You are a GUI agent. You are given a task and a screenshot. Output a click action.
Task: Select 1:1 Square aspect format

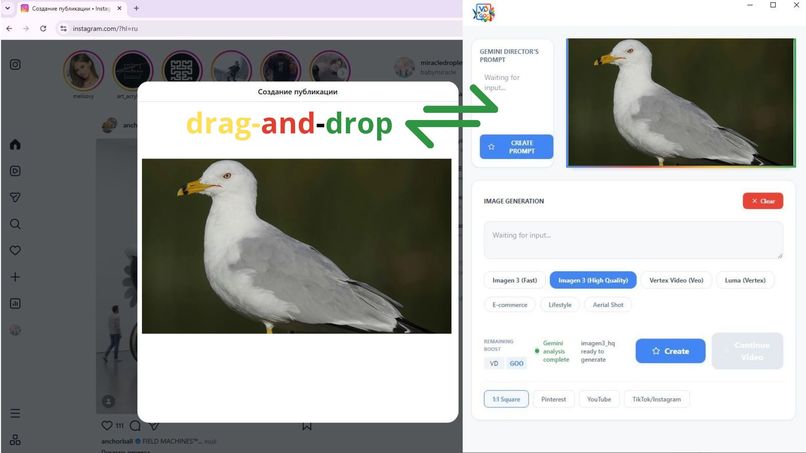point(506,399)
